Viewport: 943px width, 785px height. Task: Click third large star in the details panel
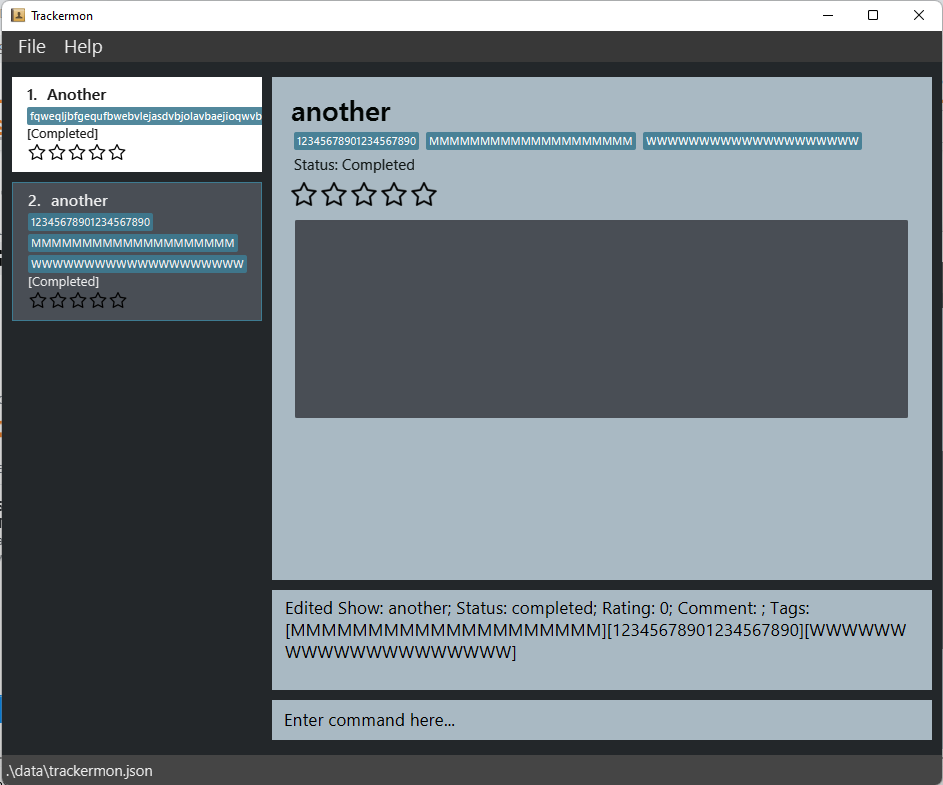pos(364,194)
